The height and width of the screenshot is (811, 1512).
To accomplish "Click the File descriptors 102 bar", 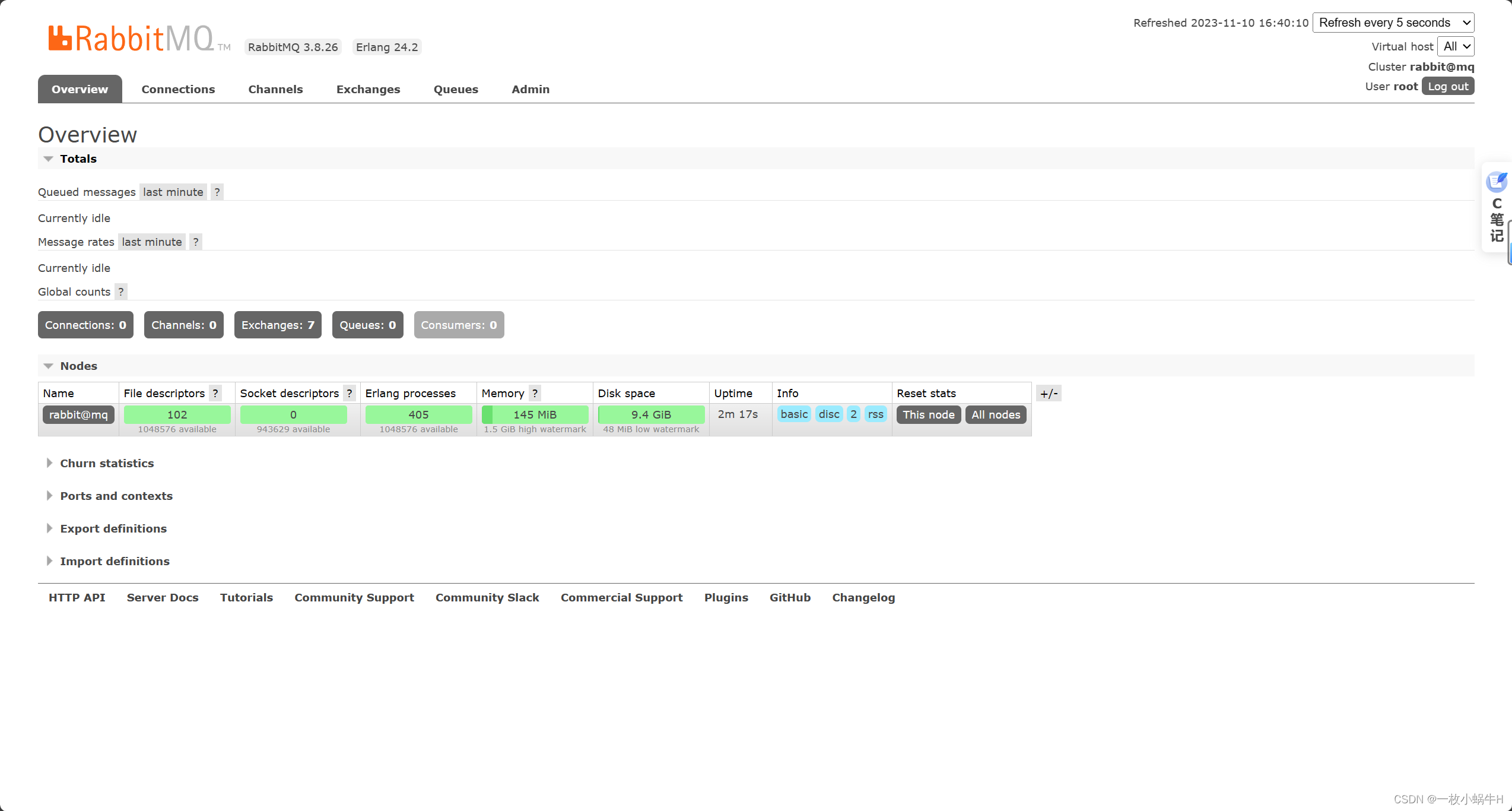I will point(177,414).
